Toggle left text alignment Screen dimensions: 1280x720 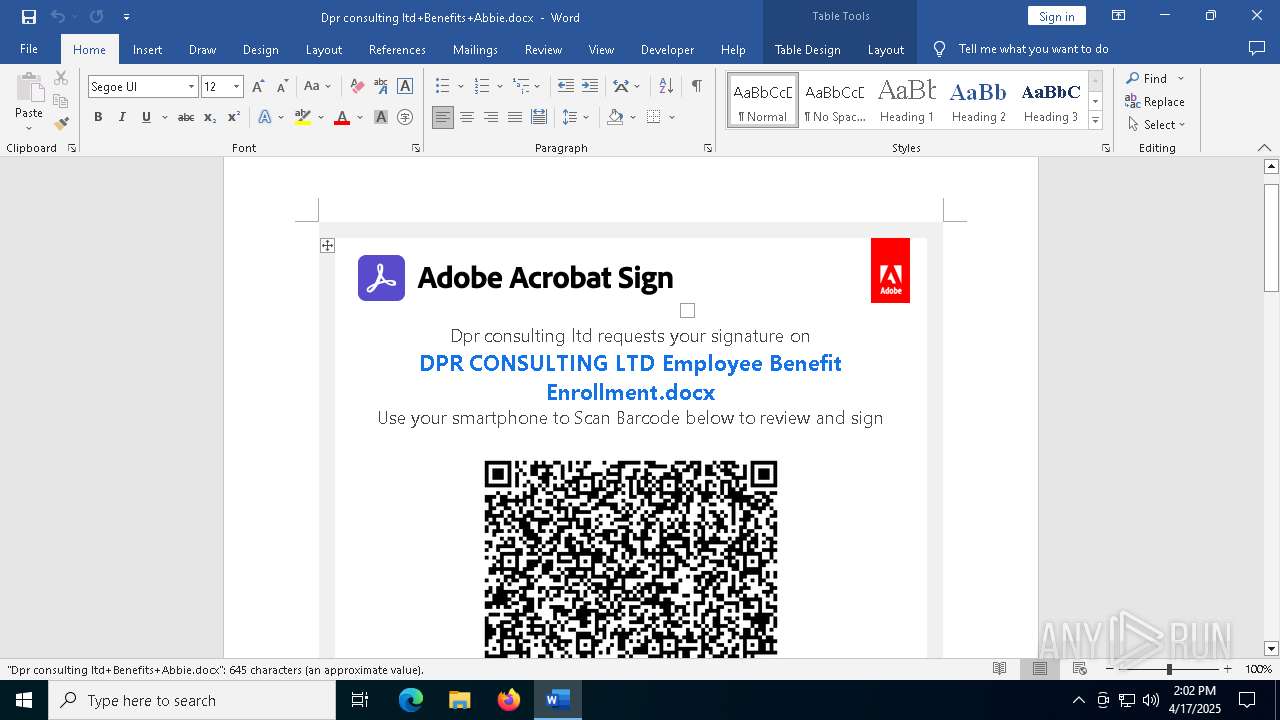click(442, 117)
